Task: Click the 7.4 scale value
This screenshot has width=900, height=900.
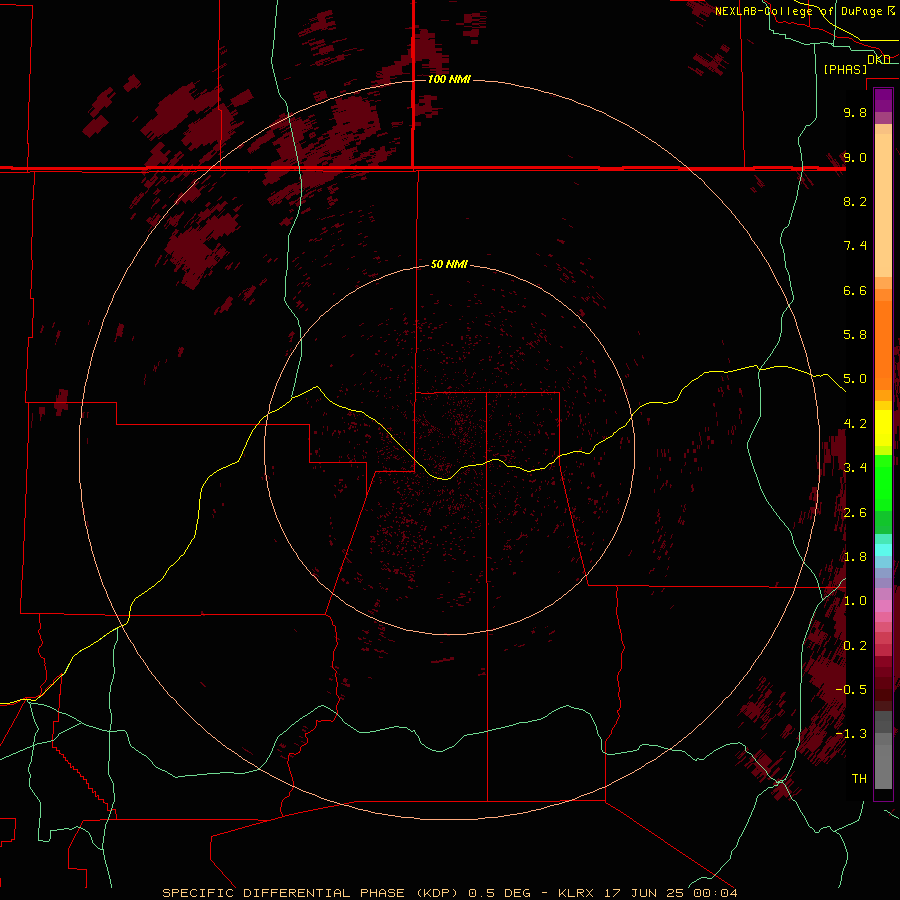Action: 855,246
